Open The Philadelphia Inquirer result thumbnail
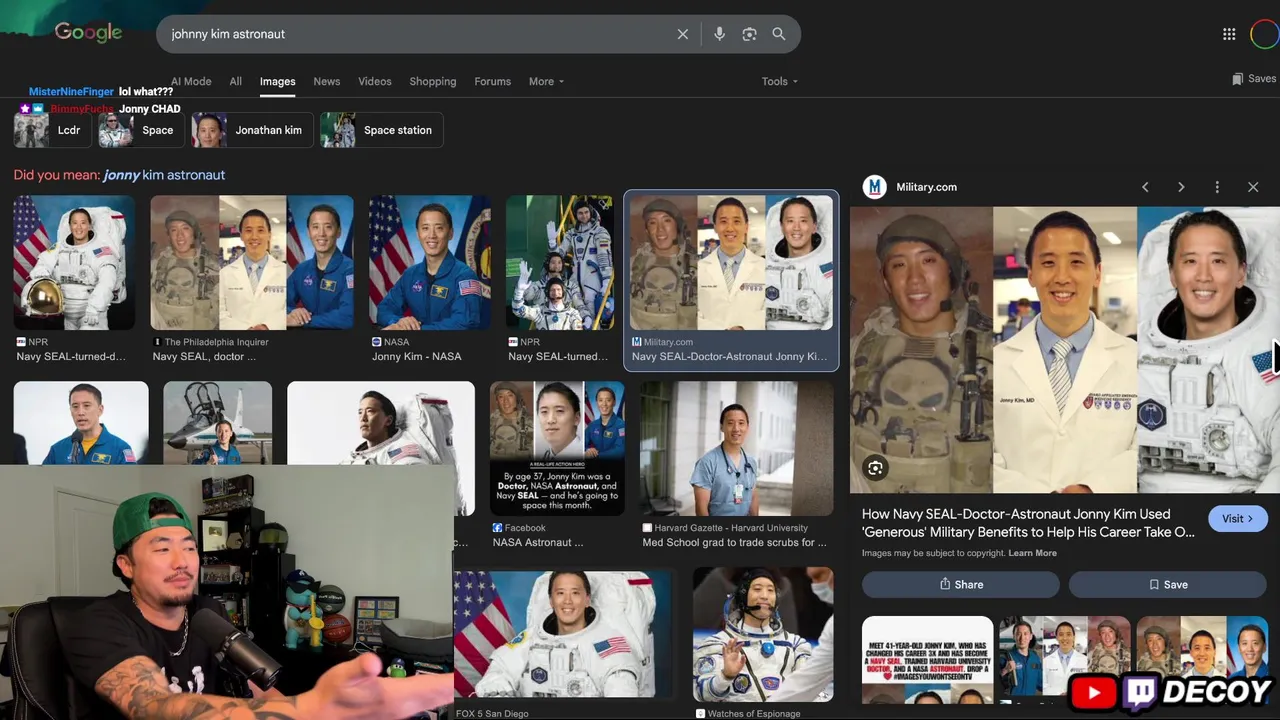The height and width of the screenshot is (720, 1280). tap(252, 263)
